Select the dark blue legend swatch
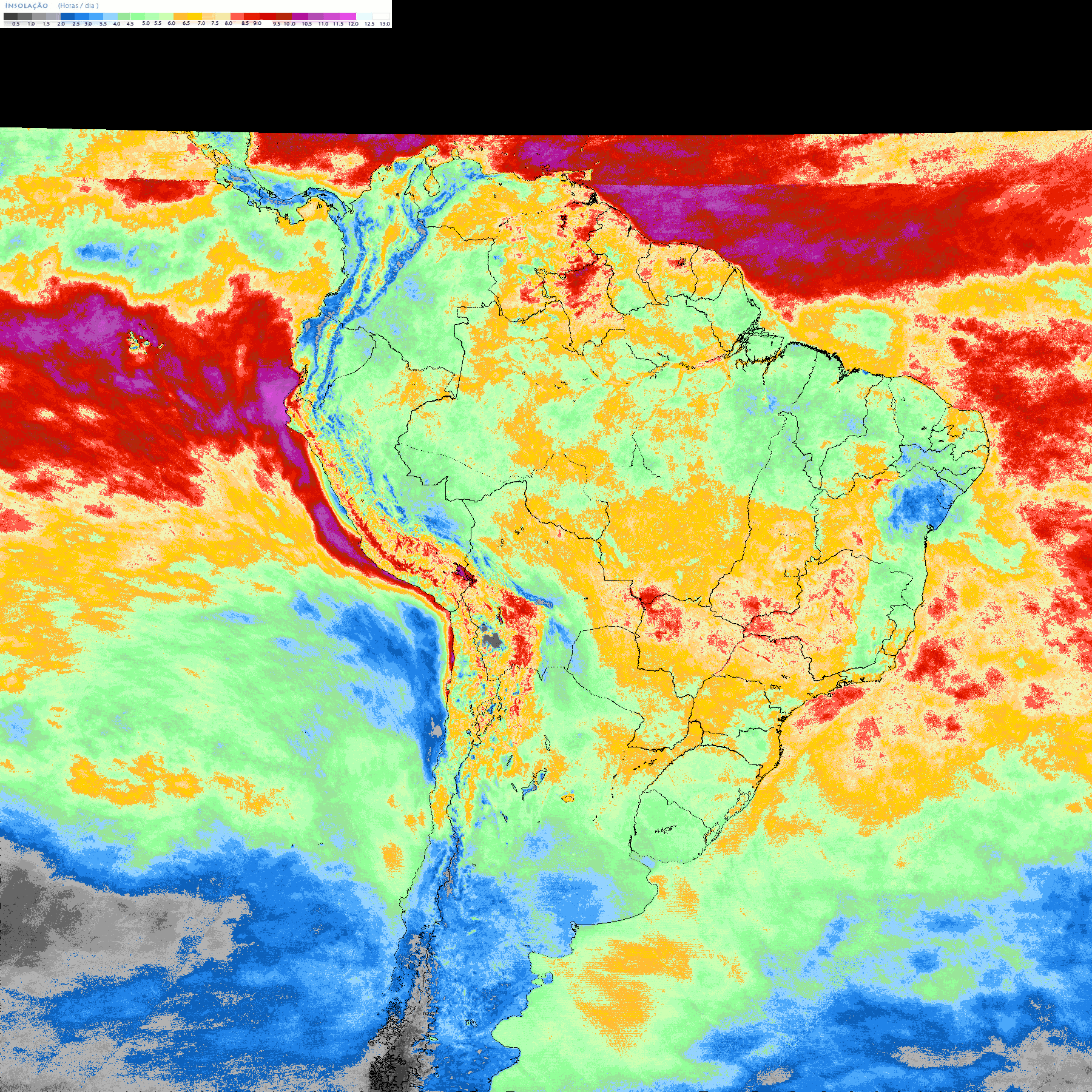The height and width of the screenshot is (1092, 1092). point(67,16)
